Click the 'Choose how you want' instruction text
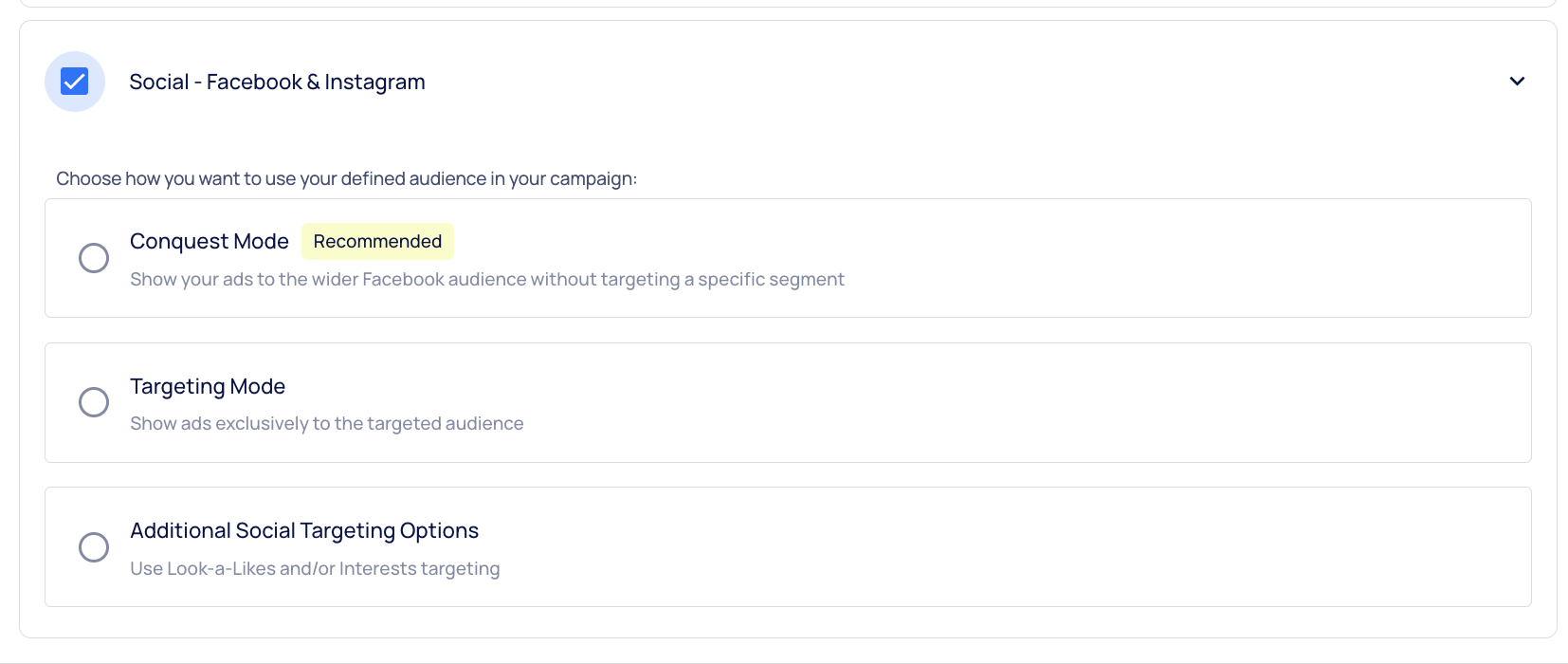Viewport: 1568px width, 664px height. tap(346, 179)
